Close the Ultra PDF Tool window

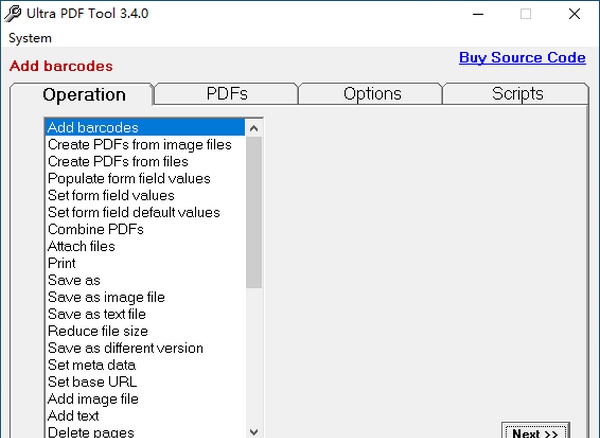coord(574,14)
